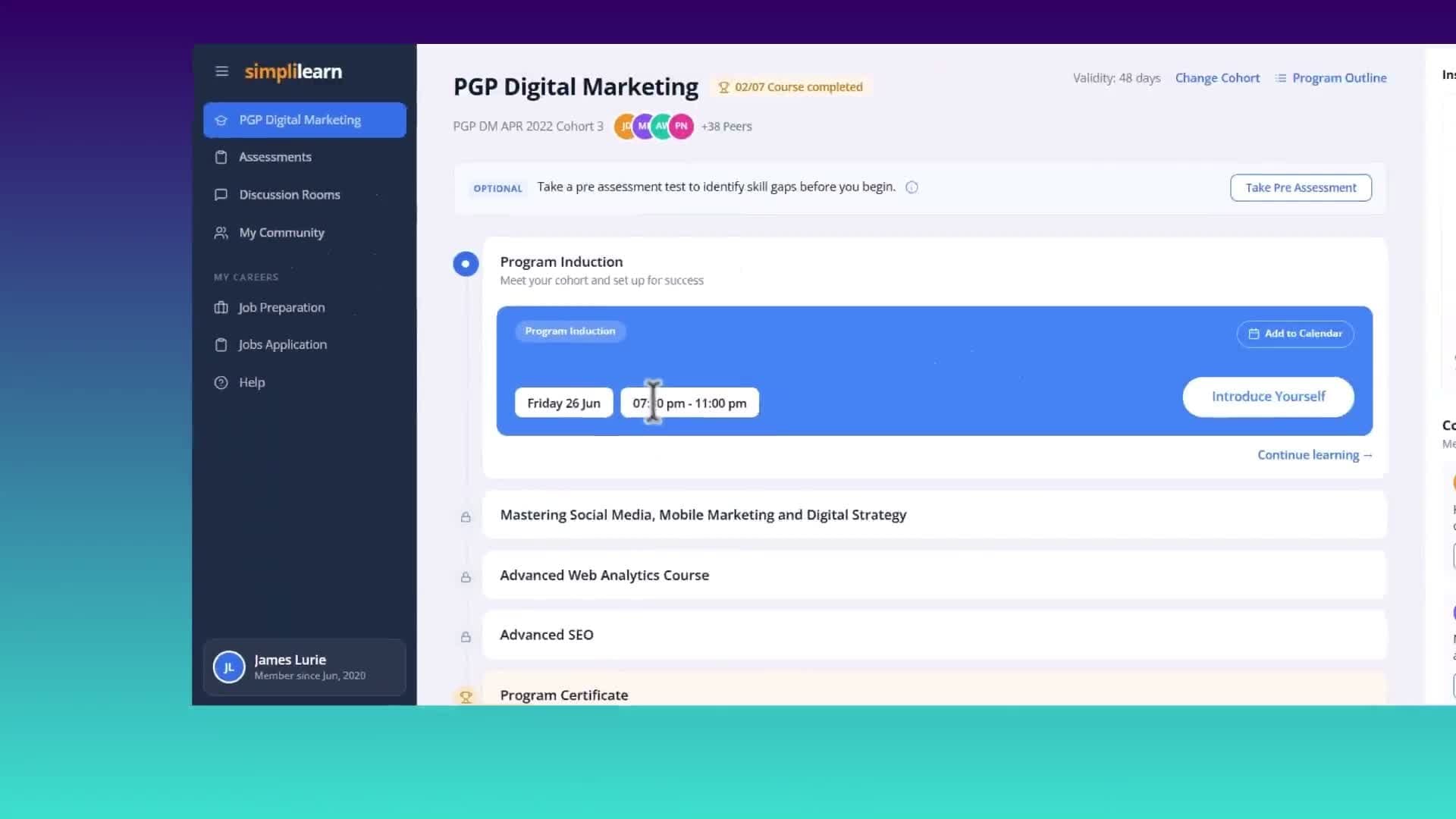
Task: Click the Assessments clipboard icon
Action: pyautogui.click(x=221, y=157)
